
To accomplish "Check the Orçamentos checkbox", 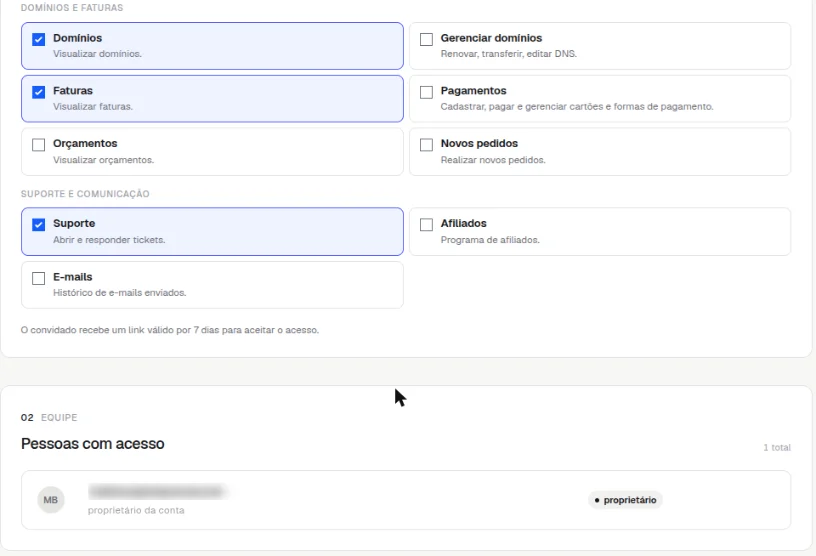I will coord(39,145).
